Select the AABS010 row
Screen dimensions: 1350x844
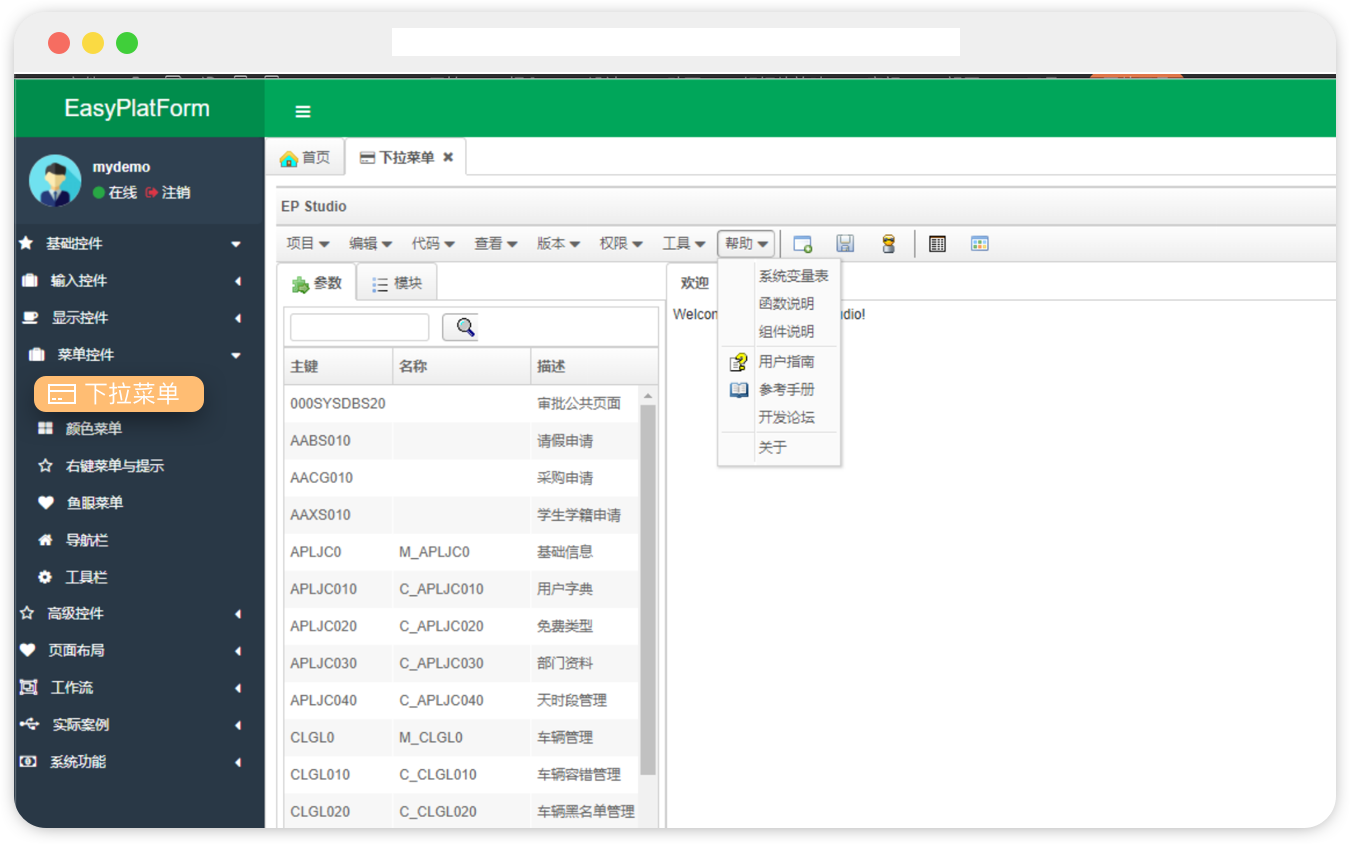coord(461,441)
